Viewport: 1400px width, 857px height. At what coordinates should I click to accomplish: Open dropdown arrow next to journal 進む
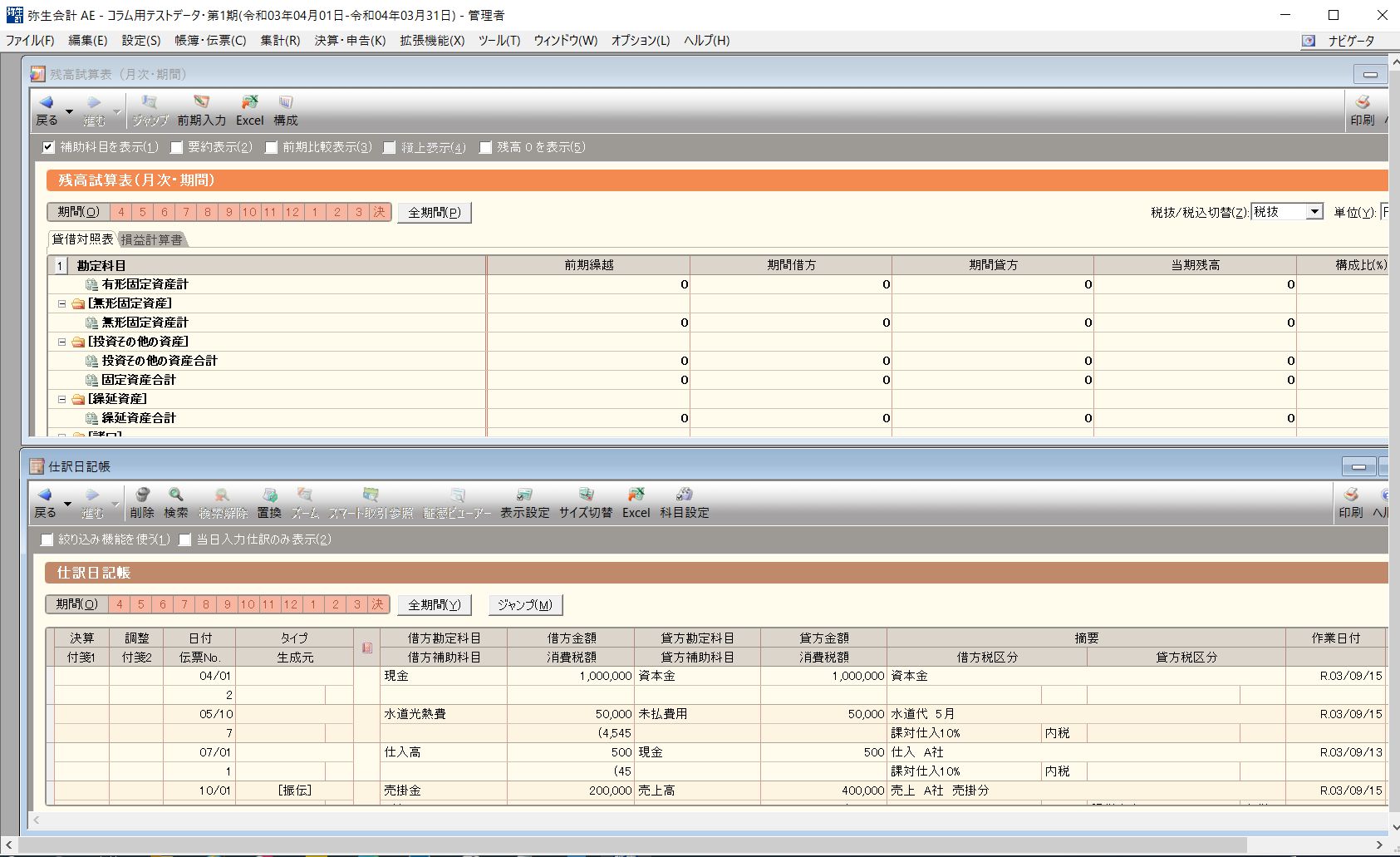(115, 504)
